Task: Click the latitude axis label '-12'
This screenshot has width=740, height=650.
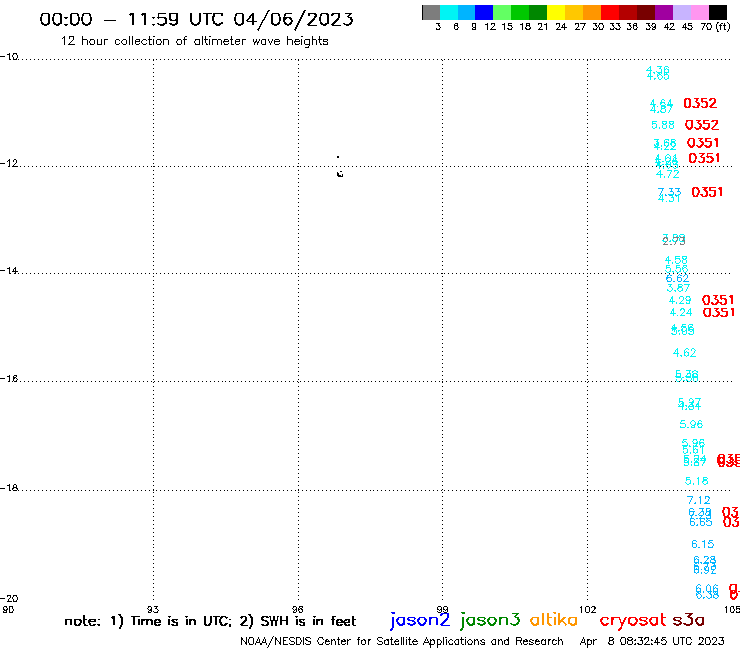Action: pyautogui.click(x=9, y=163)
